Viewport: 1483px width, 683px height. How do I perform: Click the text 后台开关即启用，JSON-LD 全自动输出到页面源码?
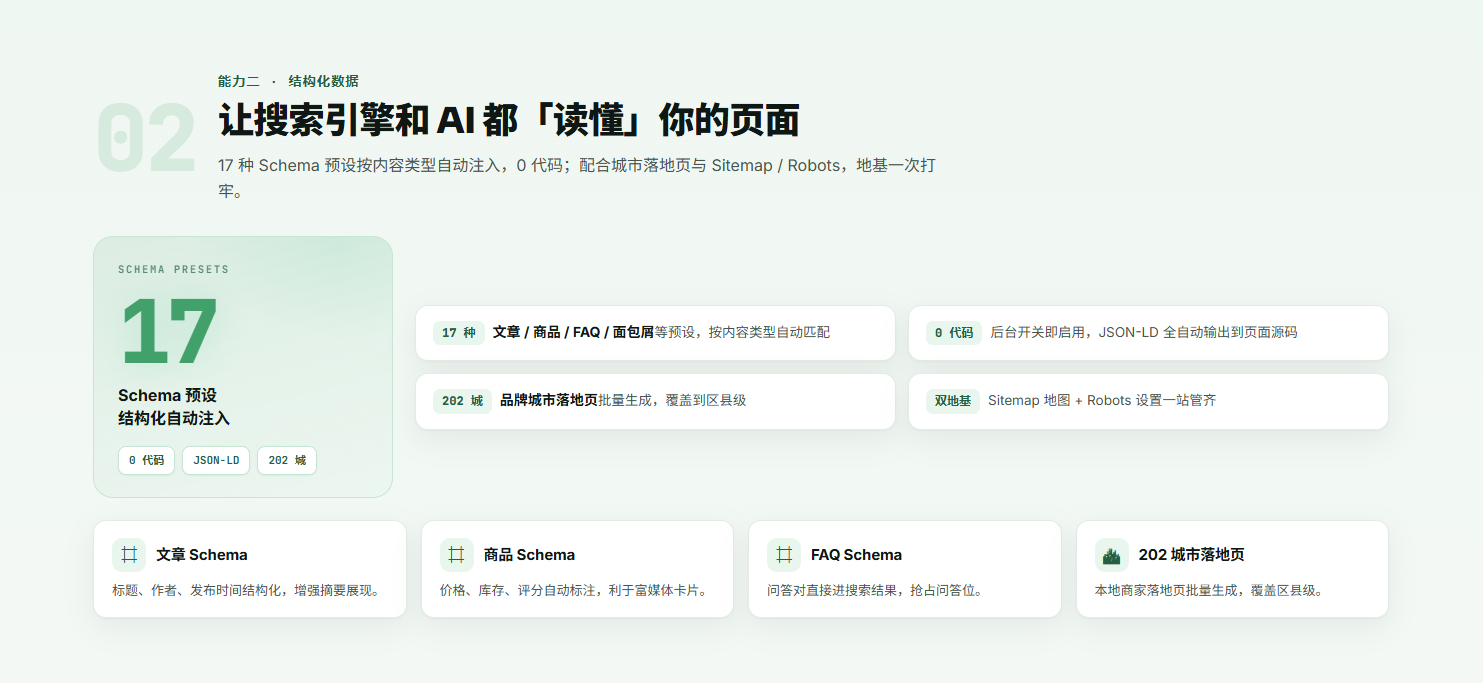click(x=1143, y=333)
